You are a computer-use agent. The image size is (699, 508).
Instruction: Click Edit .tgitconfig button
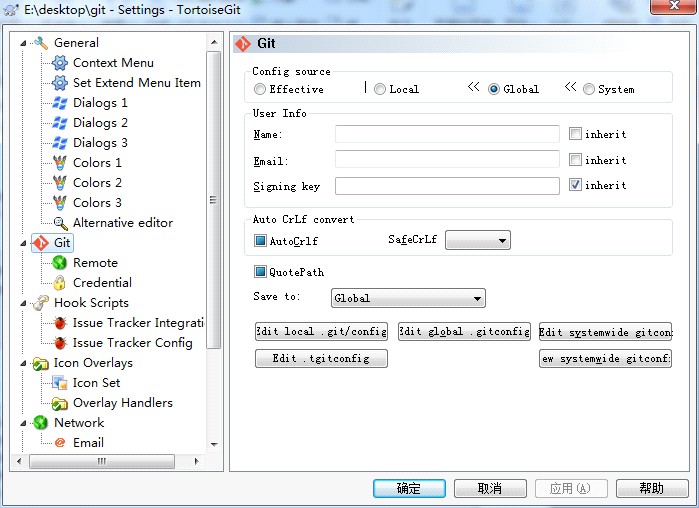321,358
